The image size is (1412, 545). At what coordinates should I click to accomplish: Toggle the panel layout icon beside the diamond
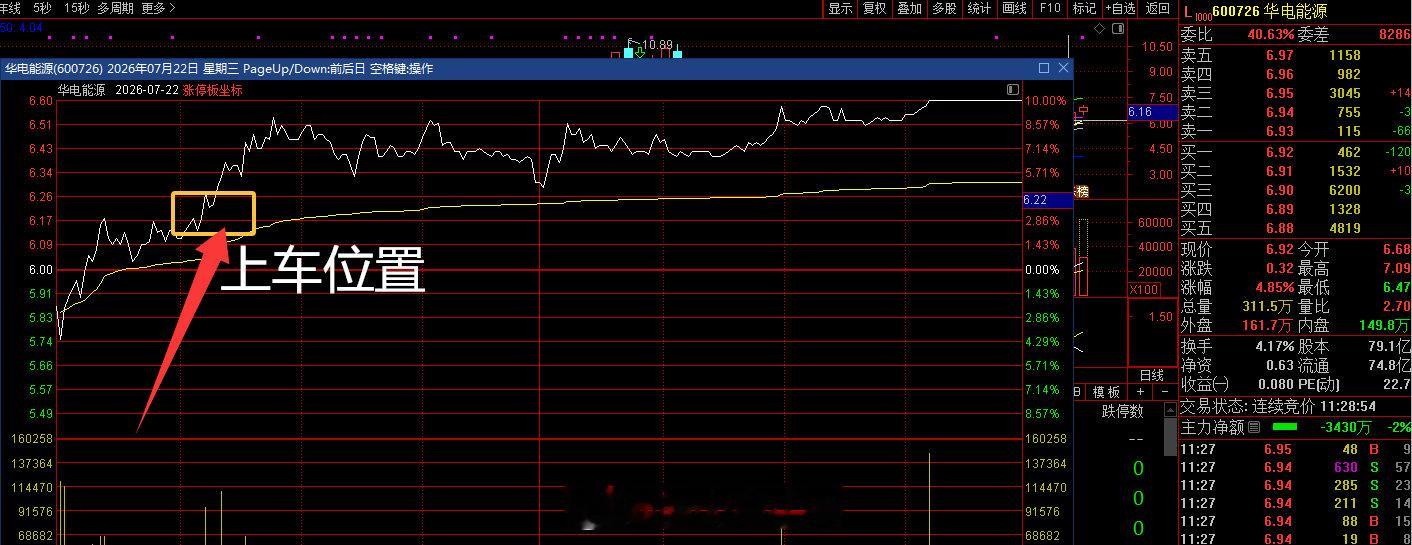pyautogui.click(x=1118, y=29)
